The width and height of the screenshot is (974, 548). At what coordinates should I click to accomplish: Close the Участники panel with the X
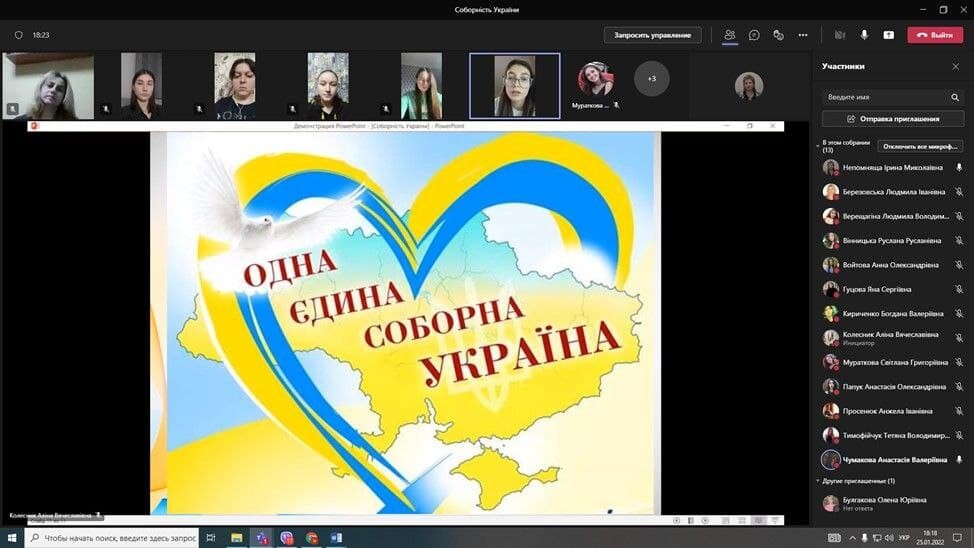click(955, 67)
